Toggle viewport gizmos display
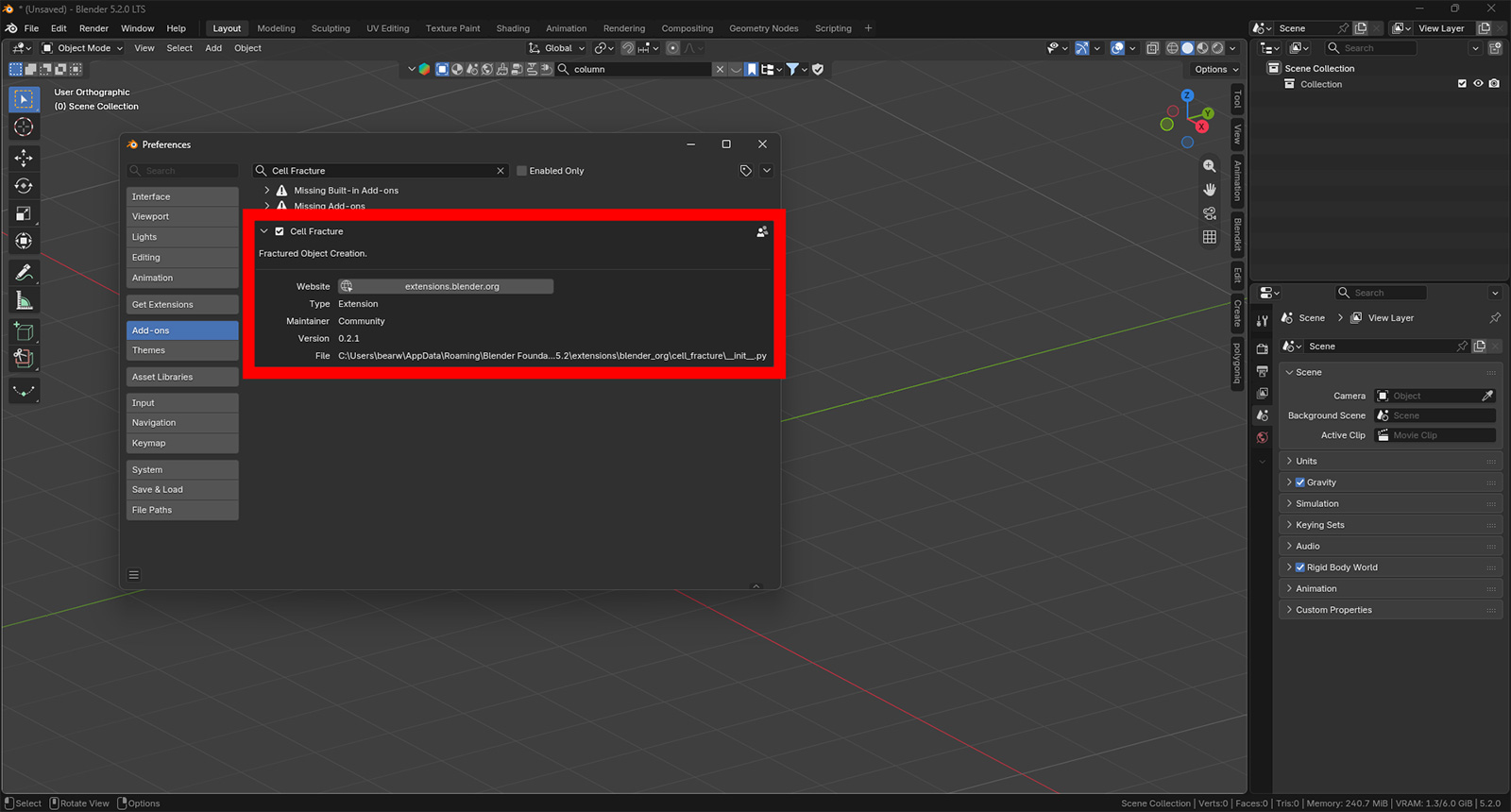Viewport: 1511px width, 812px height. click(1082, 48)
